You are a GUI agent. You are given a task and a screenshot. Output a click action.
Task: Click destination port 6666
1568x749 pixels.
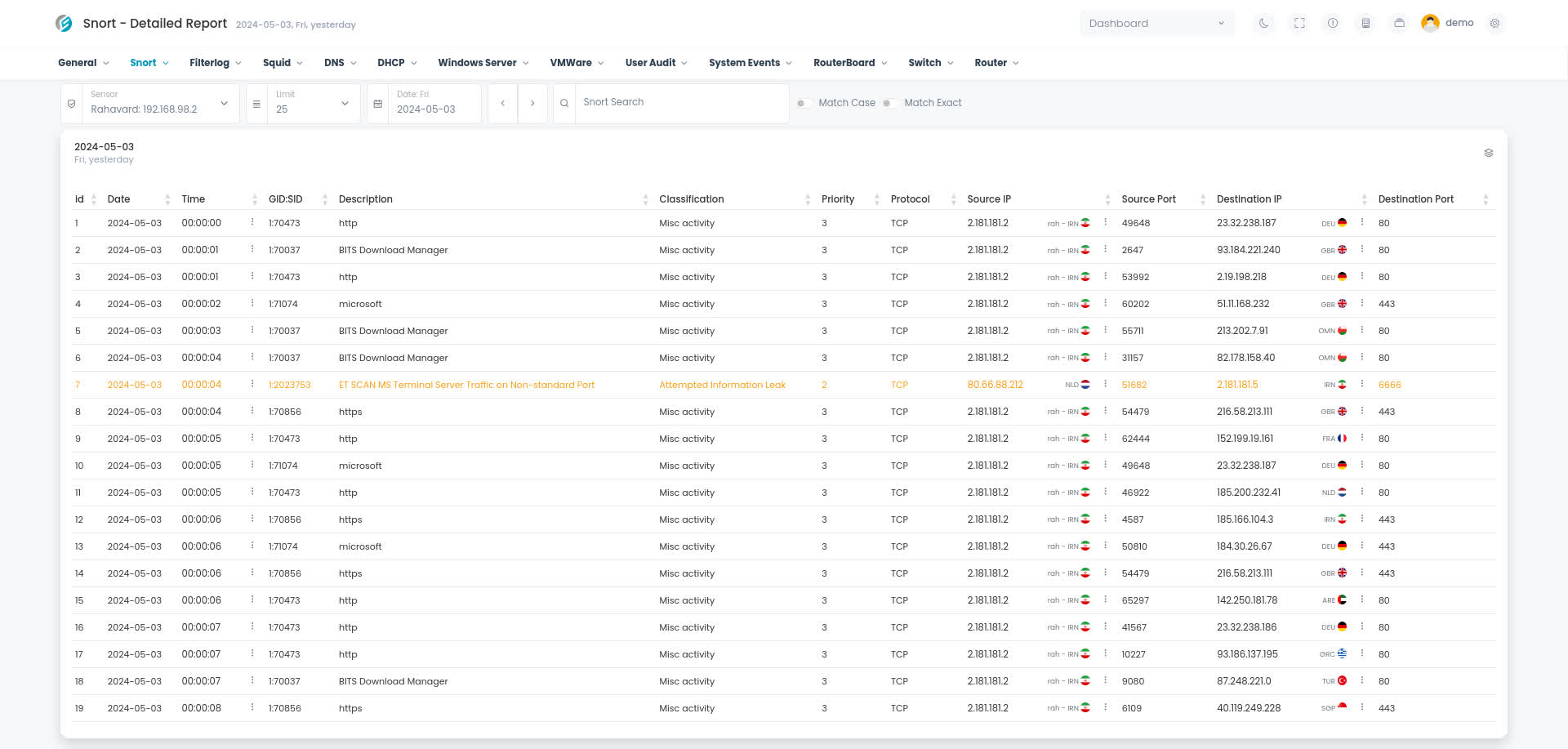point(1389,385)
